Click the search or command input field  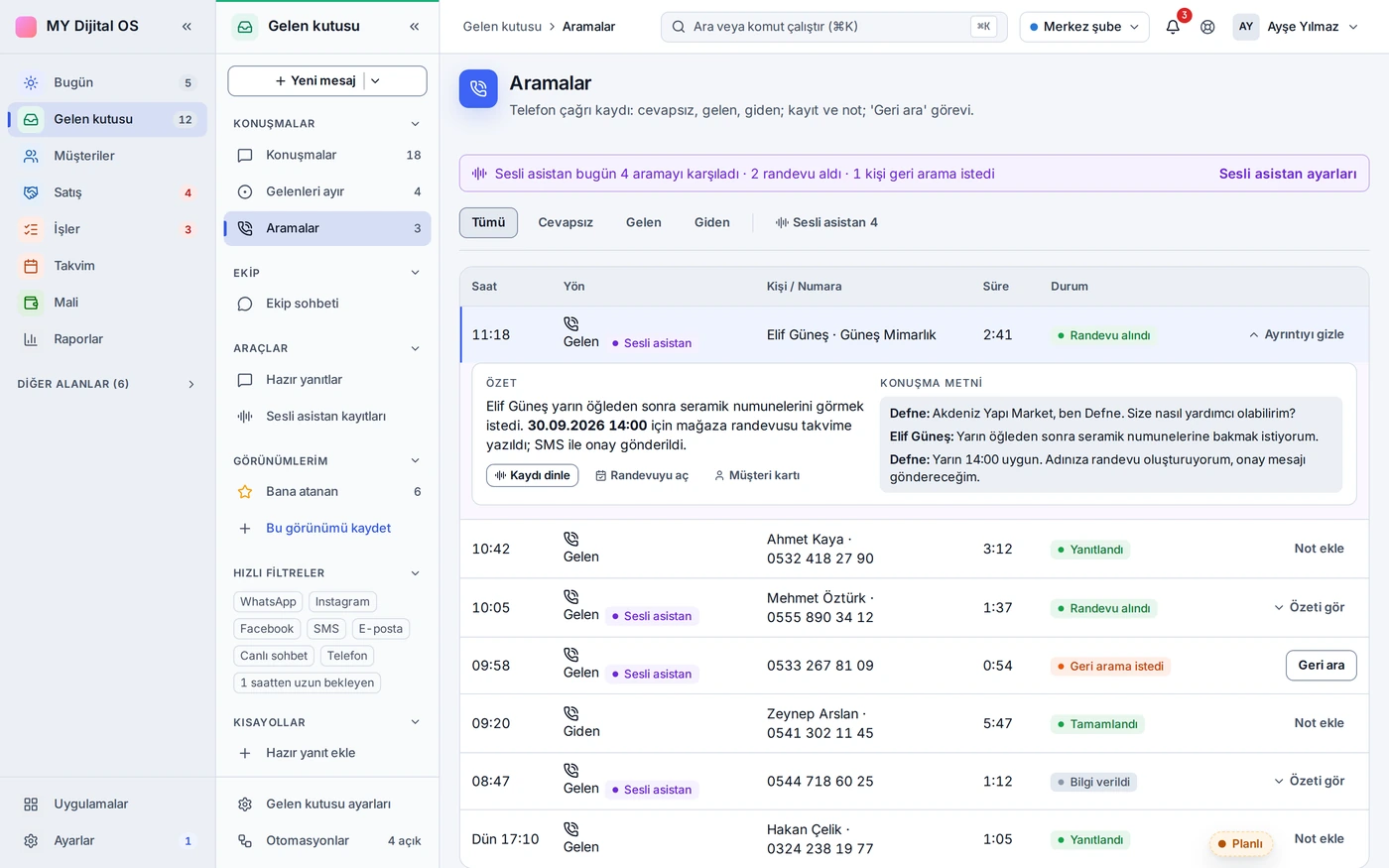coord(833,27)
